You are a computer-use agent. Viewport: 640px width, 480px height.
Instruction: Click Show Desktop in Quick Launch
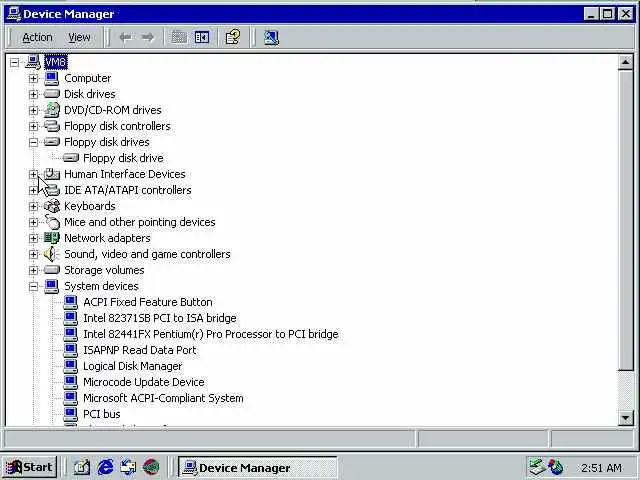[82, 467]
